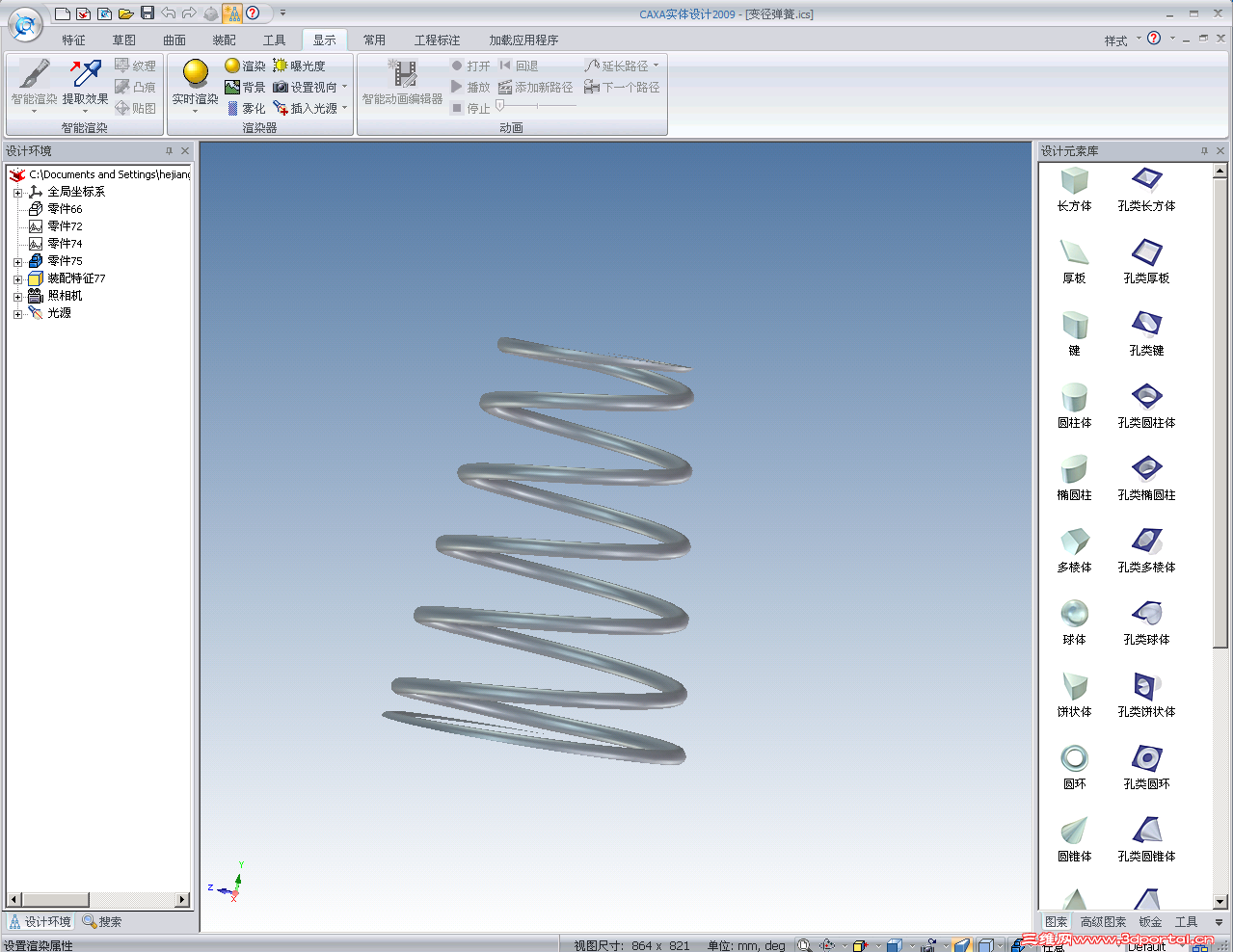Select the 球体 sphere element
Image resolution: width=1233 pixels, height=952 pixels.
tap(1074, 623)
